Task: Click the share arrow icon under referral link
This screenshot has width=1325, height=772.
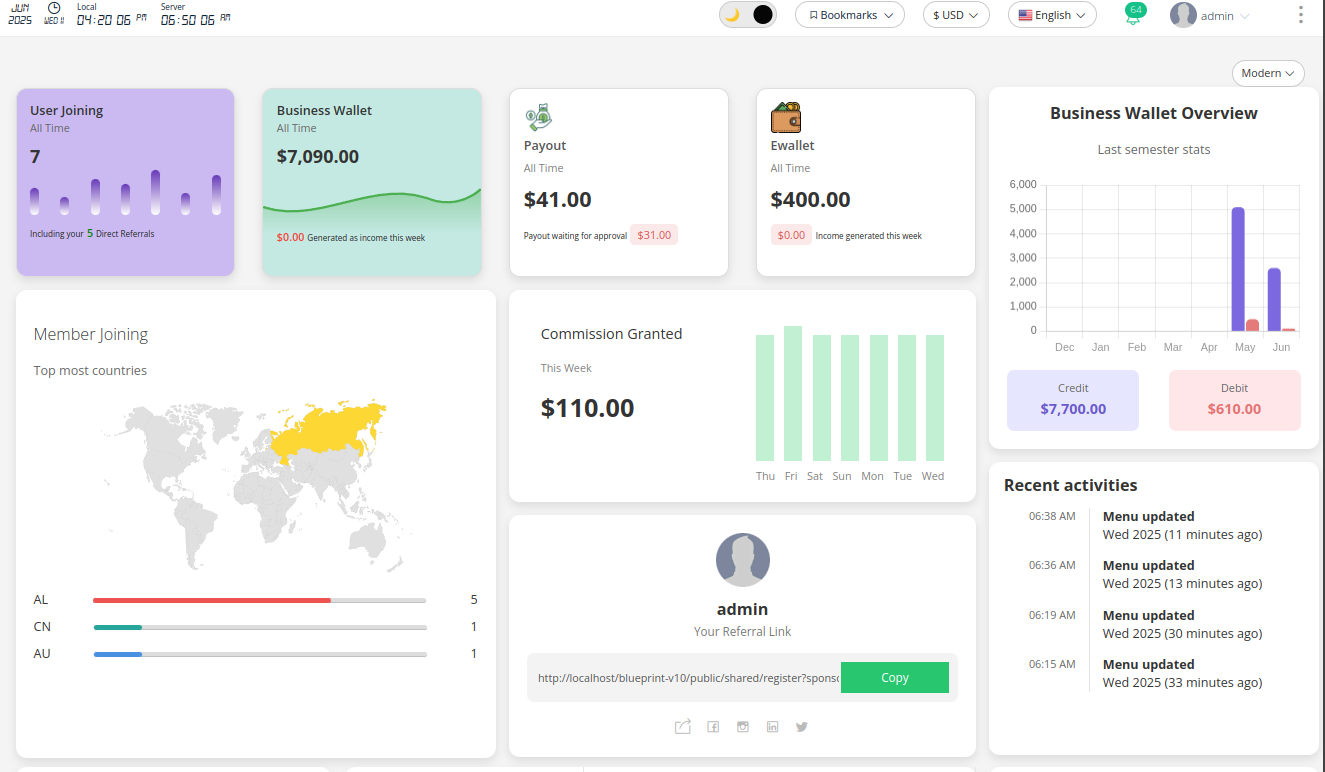Action: 683,727
